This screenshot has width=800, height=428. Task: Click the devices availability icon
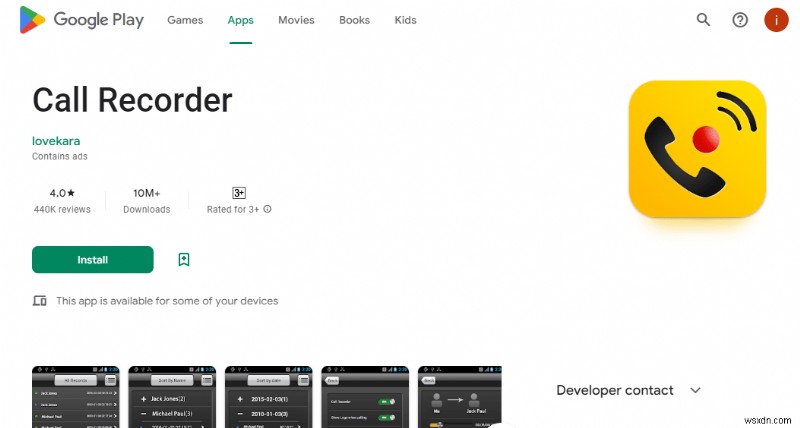click(x=40, y=301)
